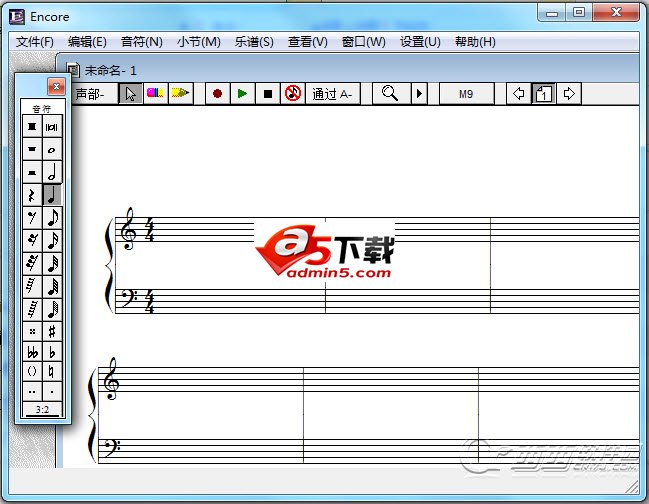Pick the whole note in palette

(52, 149)
